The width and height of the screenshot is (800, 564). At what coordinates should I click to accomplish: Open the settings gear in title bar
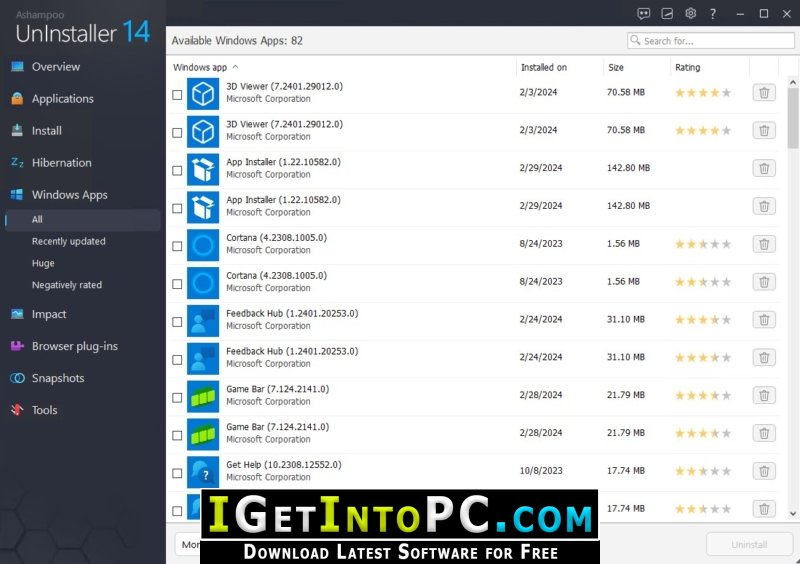690,13
